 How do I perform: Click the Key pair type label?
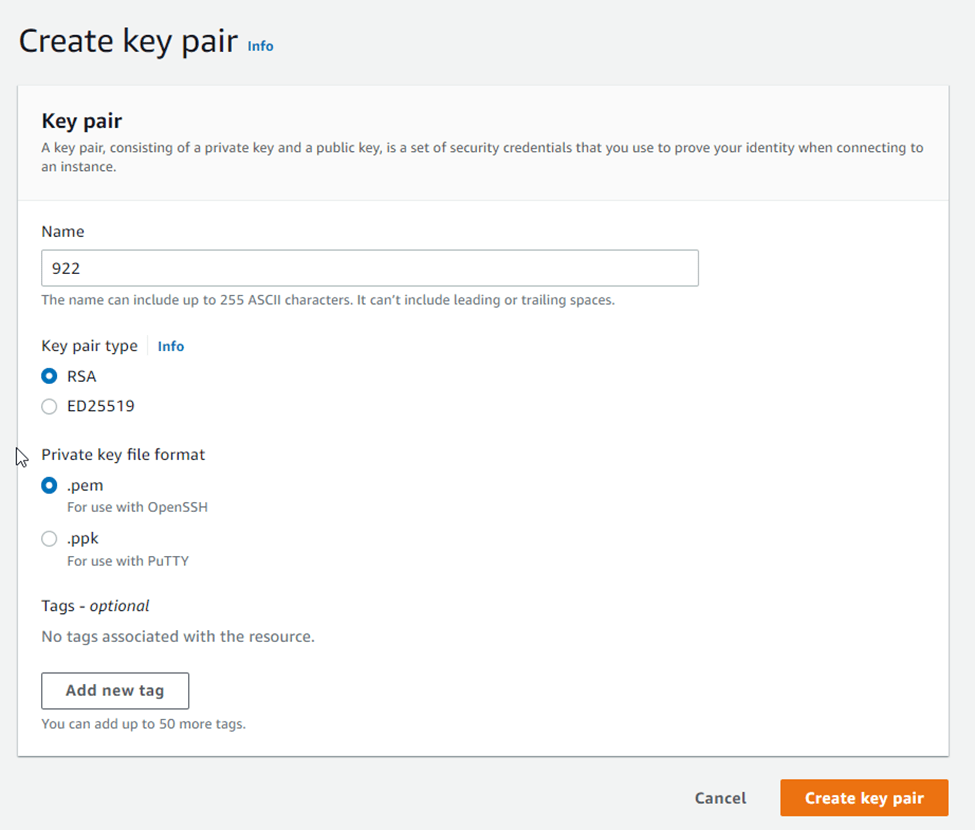(x=89, y=346)
